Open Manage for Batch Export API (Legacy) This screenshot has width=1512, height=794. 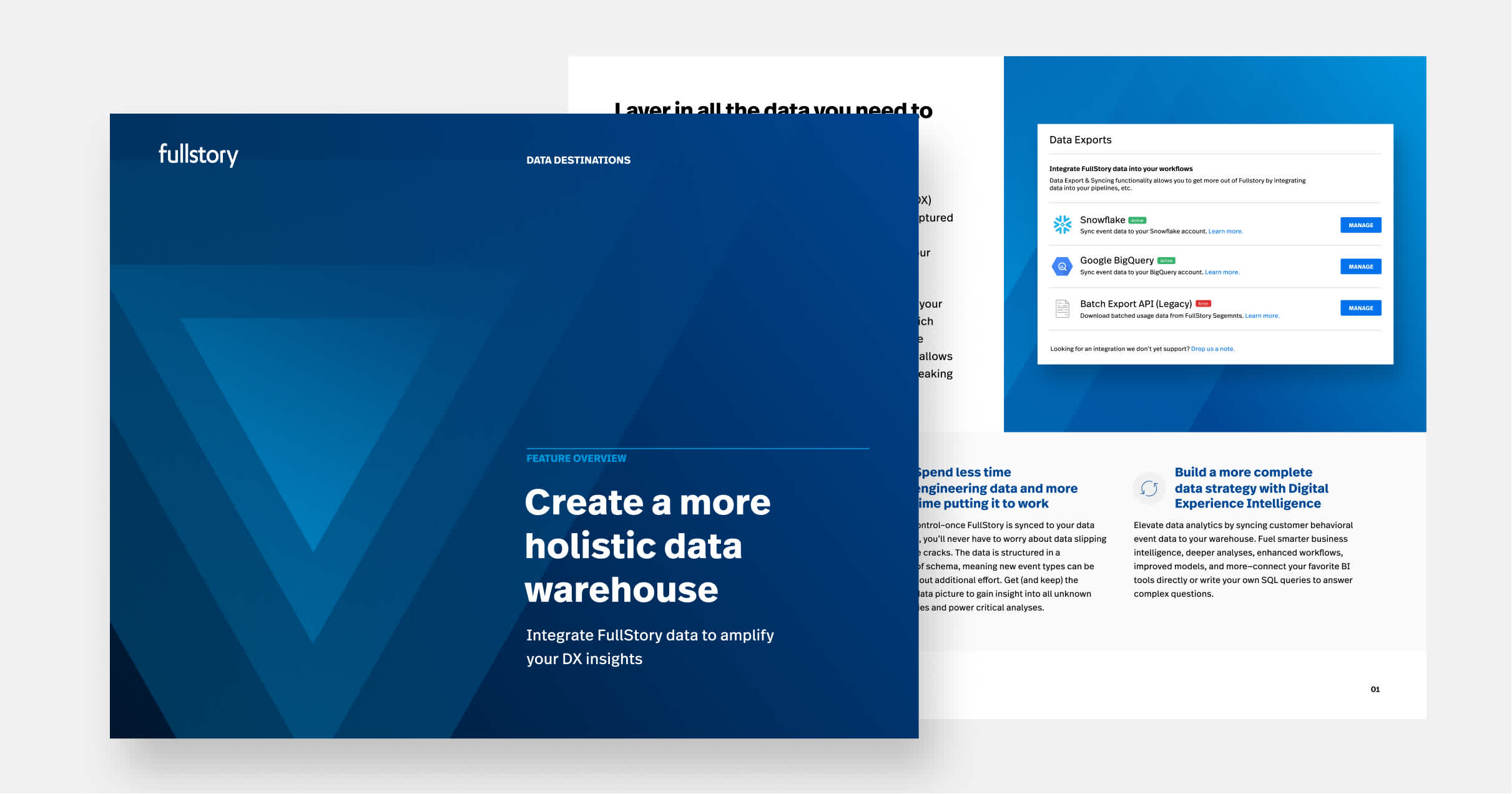click(1360, 308)
